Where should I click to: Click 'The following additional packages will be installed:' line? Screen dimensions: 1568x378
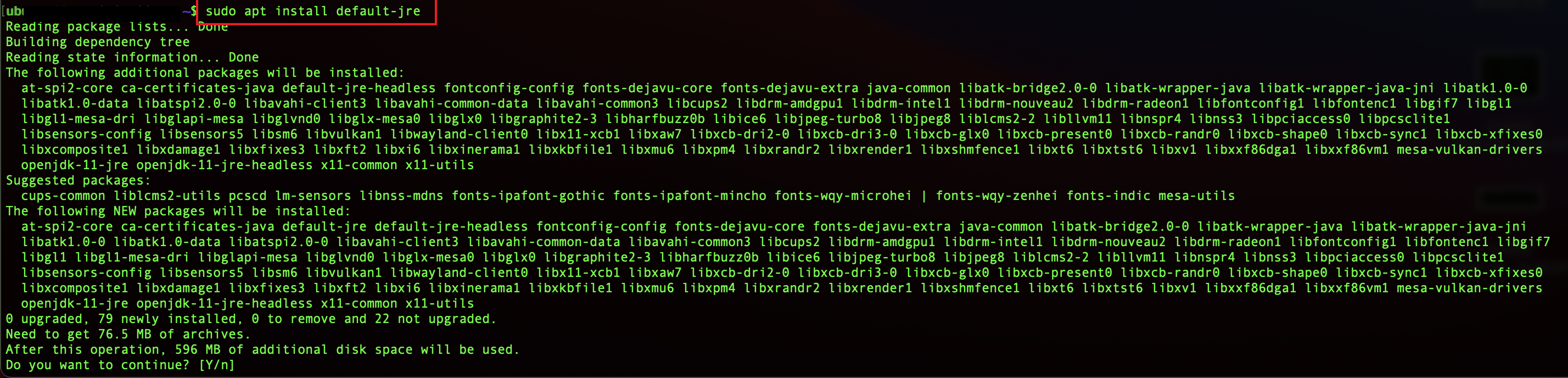pos(205,73)
